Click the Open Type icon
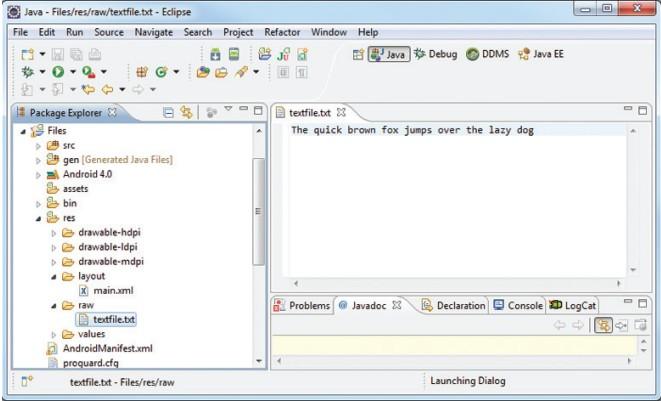661x401 pixels. pos(203,72)
